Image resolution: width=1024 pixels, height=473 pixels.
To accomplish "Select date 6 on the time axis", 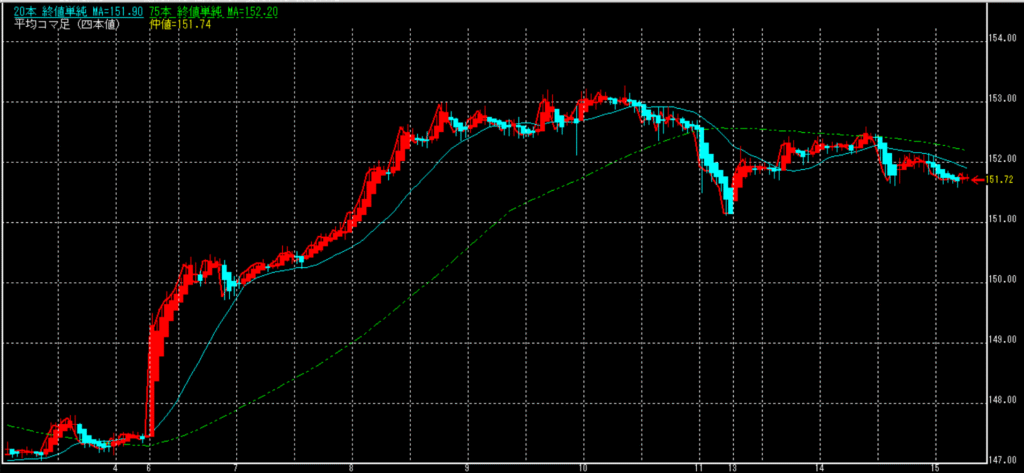I will 148,467.
